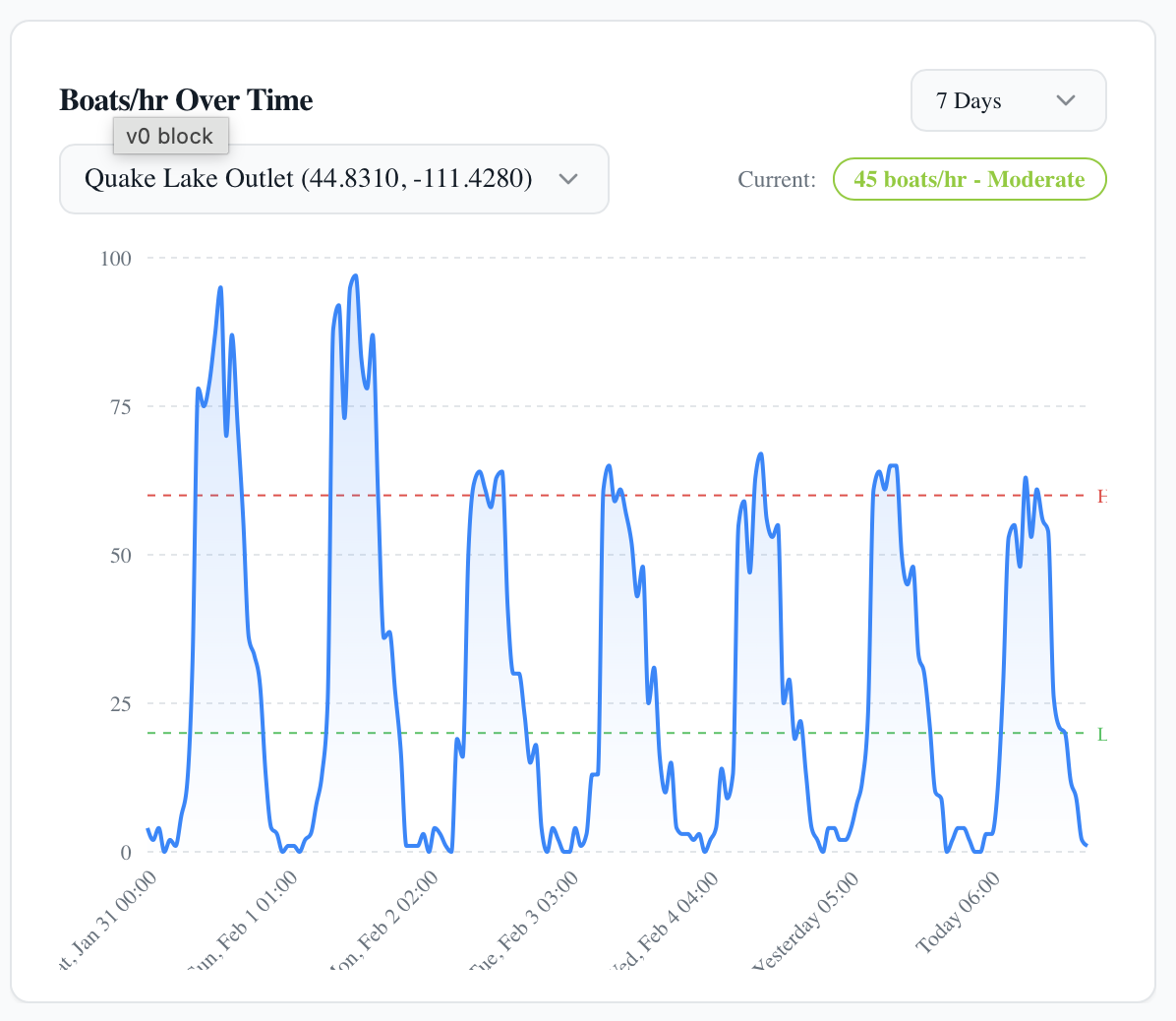
Task: Click the 'Boats/hr Over Time' chart title
Action: coord(186,99)
